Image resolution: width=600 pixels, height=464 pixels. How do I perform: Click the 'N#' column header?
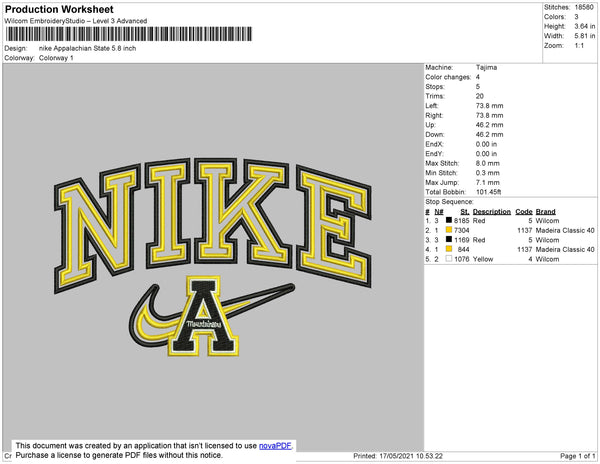coord(439,211)
